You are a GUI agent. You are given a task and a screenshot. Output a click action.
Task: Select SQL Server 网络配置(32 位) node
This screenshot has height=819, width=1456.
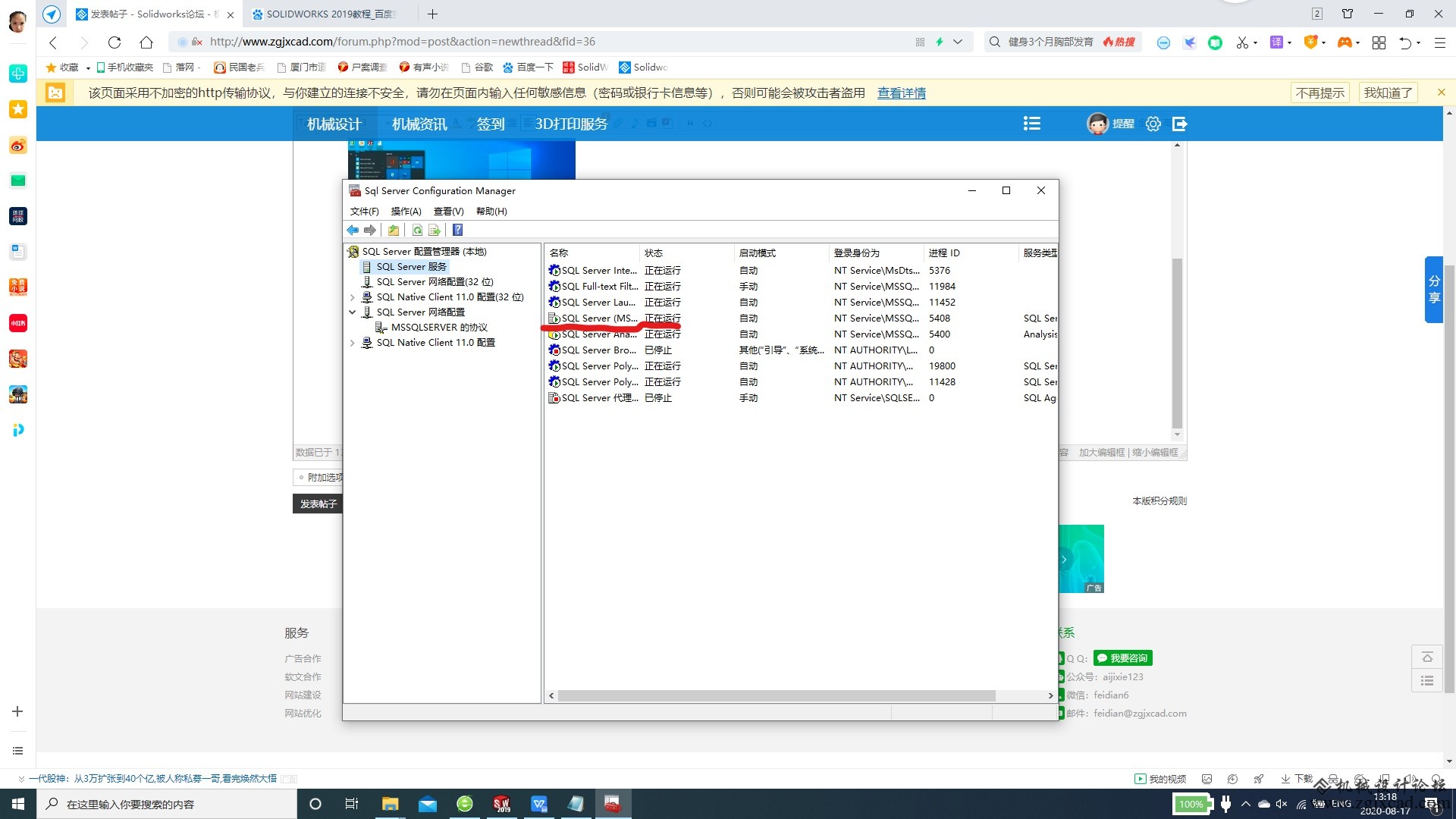[435, 282]
